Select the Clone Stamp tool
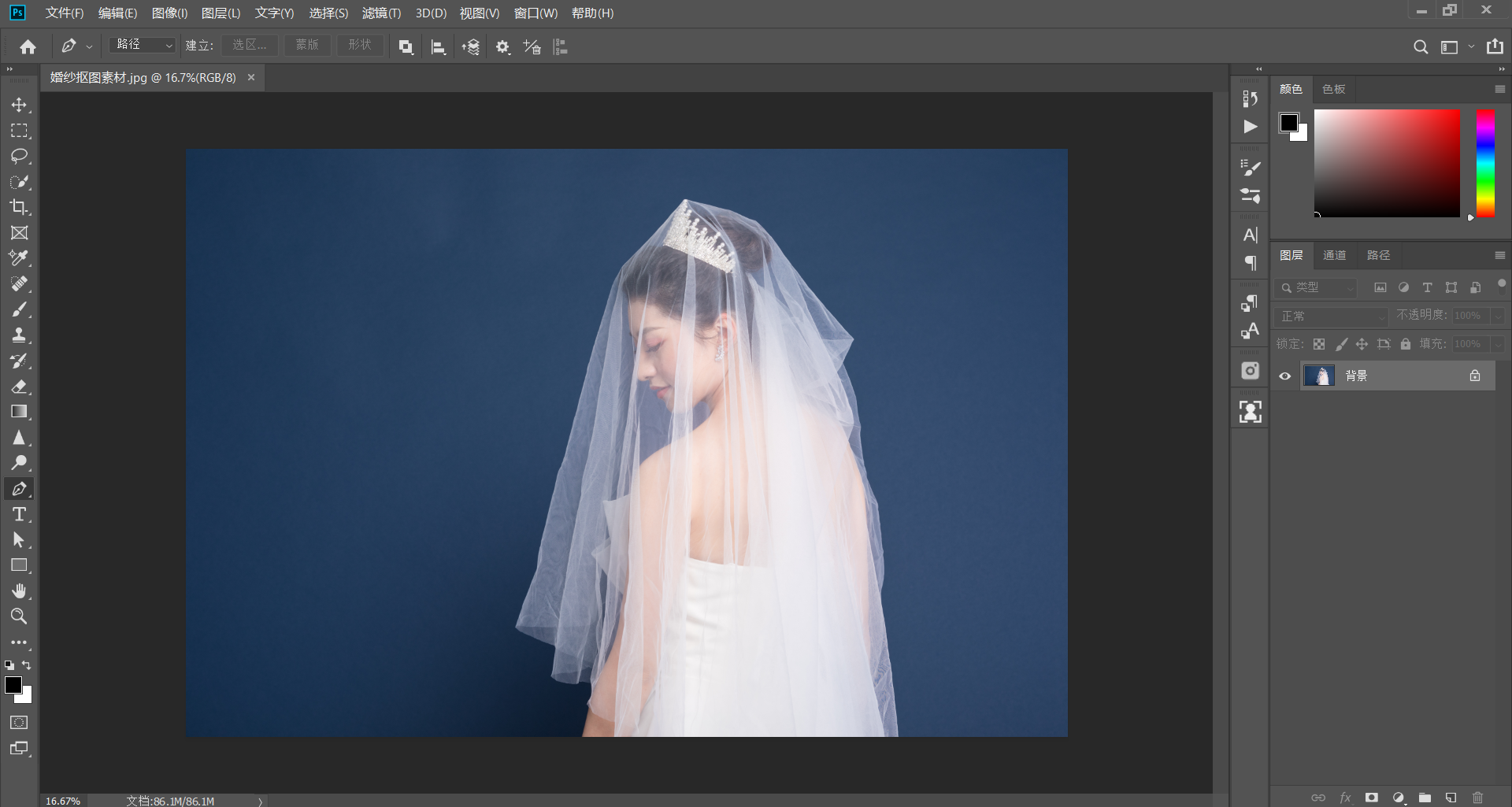The width and height of the screenshot is (1512, 807). (x=19, y=335)
